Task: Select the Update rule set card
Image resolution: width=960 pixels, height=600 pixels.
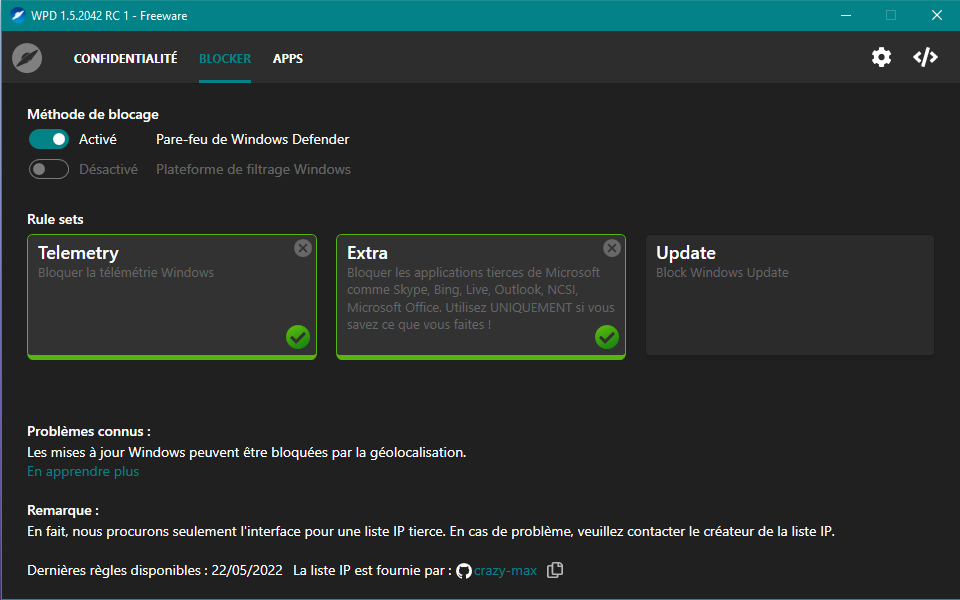Action: coord(789,295)
